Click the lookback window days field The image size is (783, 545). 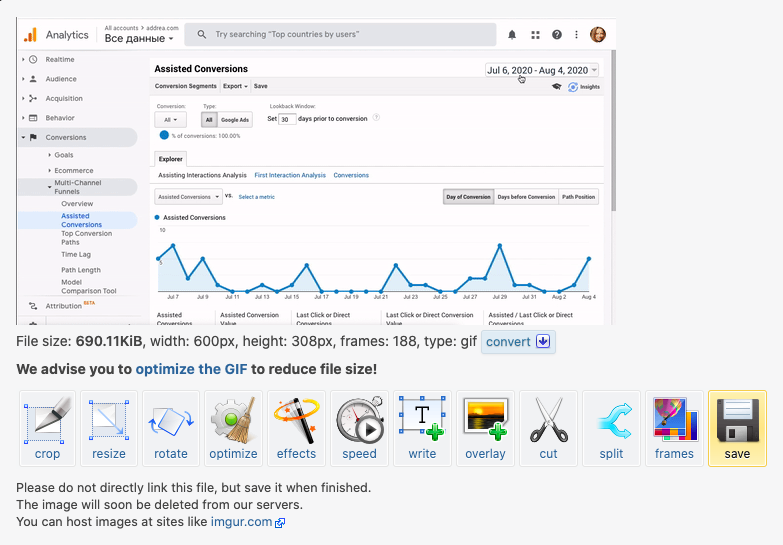287,119
